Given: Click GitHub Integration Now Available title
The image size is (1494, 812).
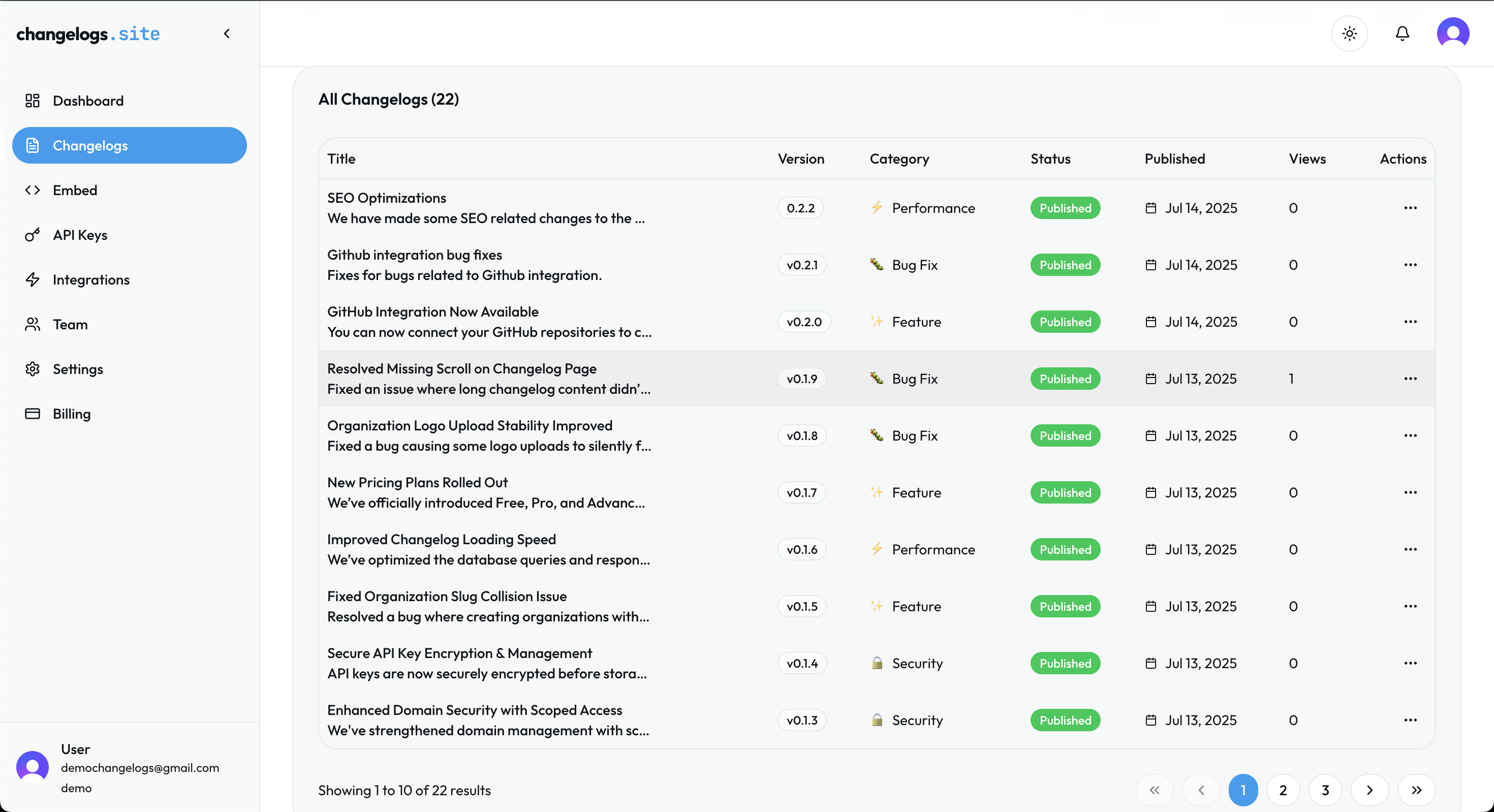Looking at the screenshot, I should coord(432,311).
